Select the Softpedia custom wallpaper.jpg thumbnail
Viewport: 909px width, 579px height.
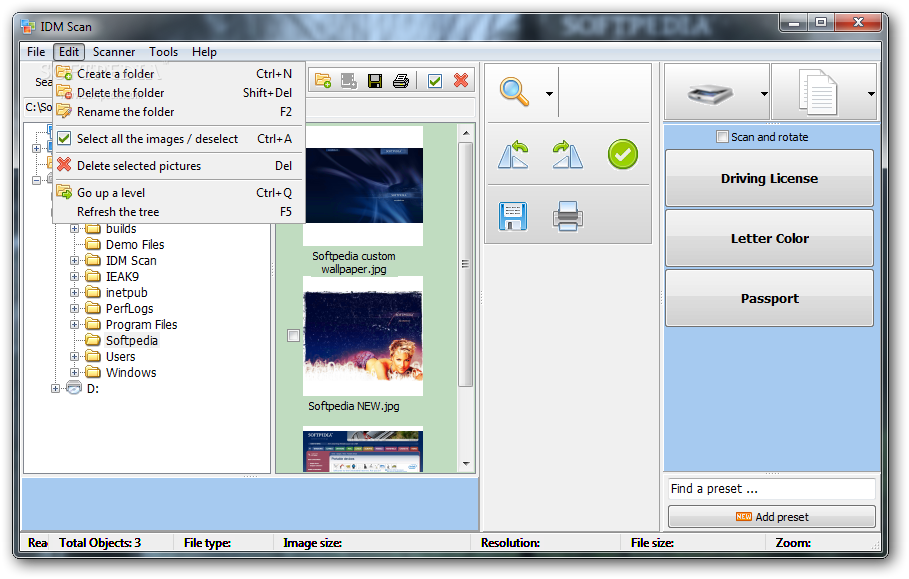363,185
